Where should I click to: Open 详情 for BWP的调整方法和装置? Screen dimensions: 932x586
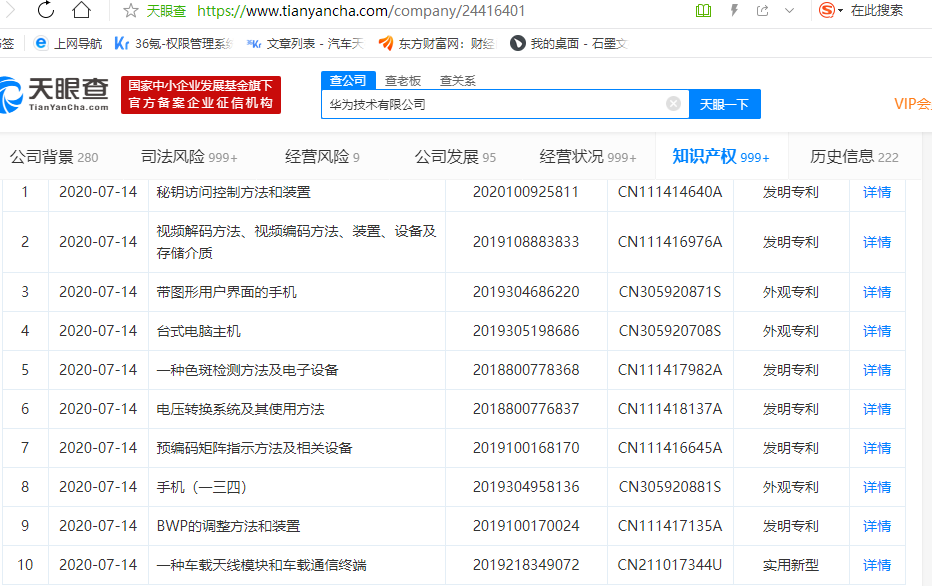click(877, 526)
